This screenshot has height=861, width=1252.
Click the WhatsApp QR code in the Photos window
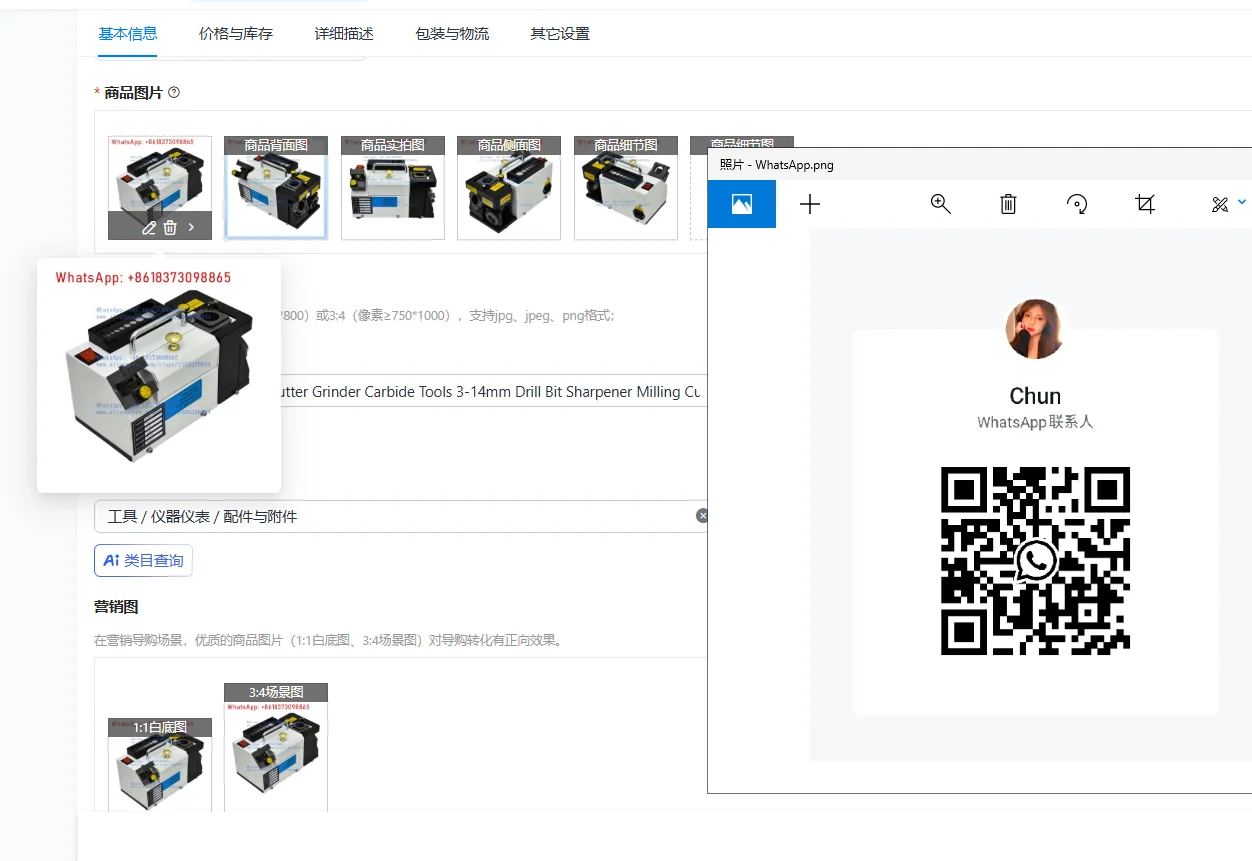tap(1035, 561)
